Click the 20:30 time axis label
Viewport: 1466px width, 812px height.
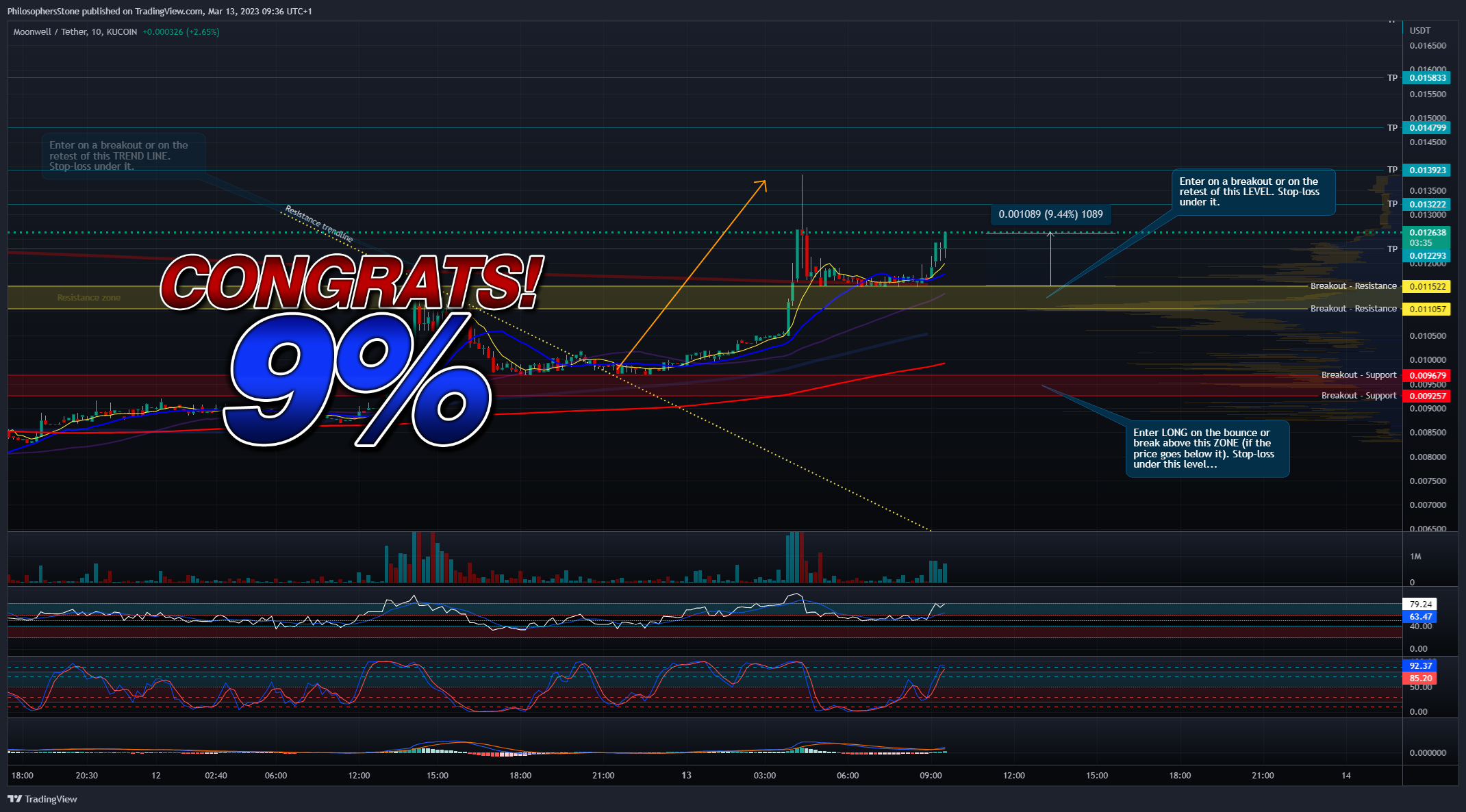pos(87,776)
